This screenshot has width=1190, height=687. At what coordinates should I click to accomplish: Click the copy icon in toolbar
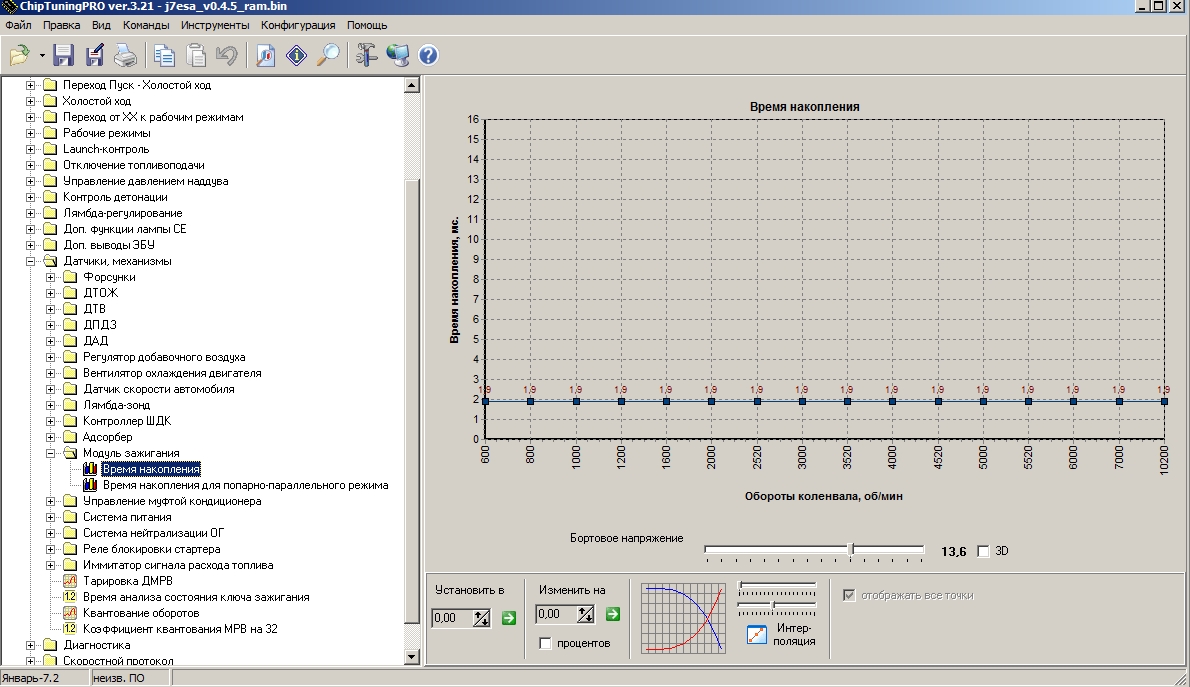click(164, 55)
